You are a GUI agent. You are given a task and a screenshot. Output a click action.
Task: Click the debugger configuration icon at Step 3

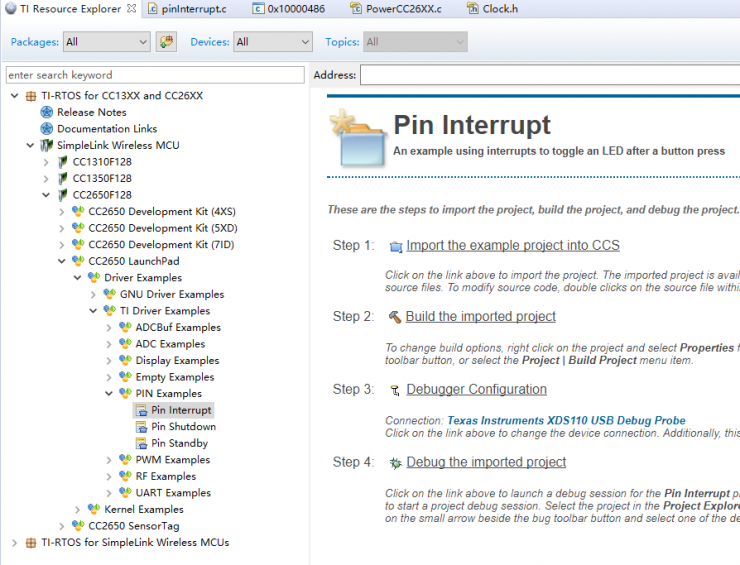[395, 390]
